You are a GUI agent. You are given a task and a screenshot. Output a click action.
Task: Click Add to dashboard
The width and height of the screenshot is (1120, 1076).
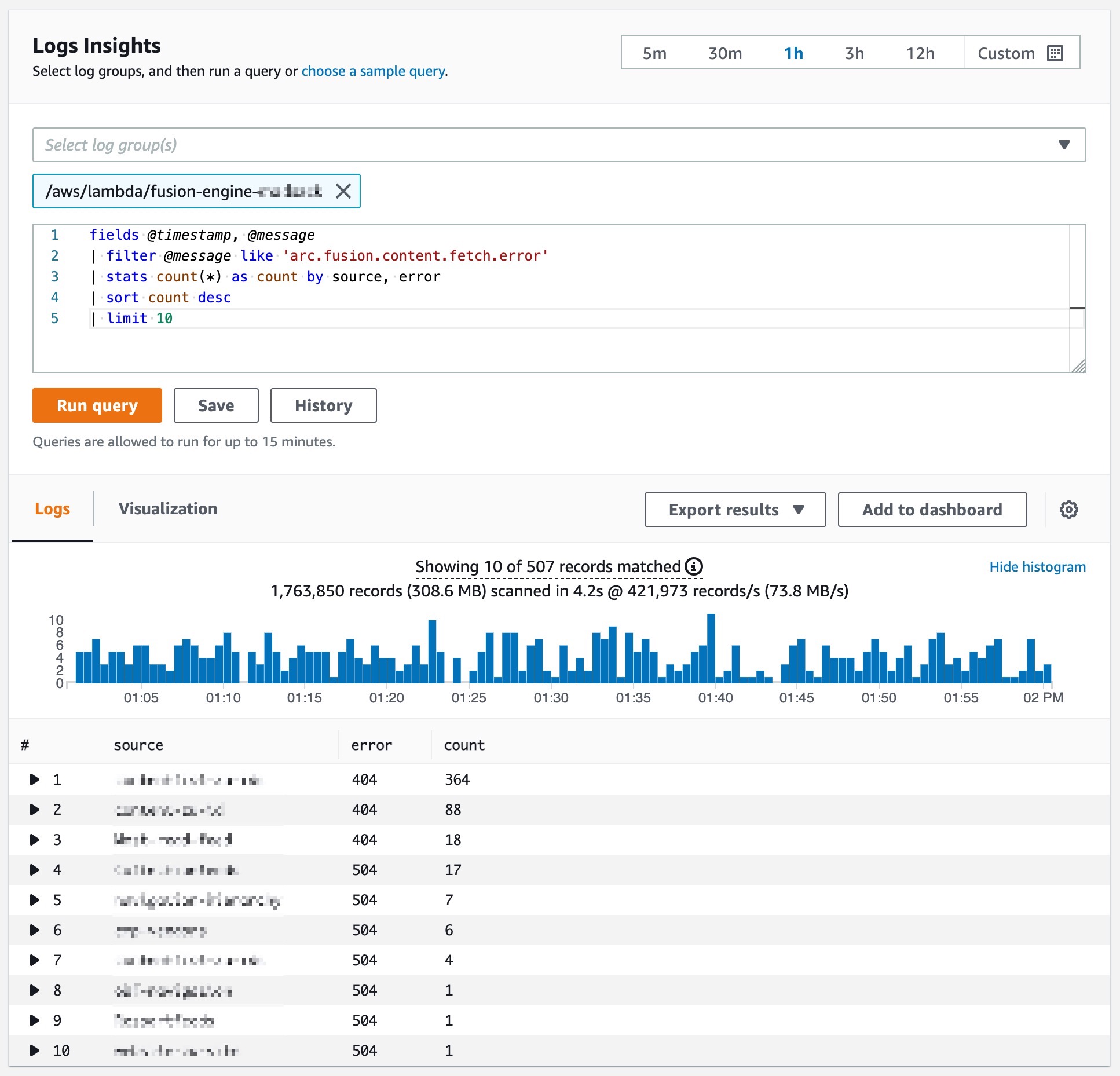[x=932, y=510]
